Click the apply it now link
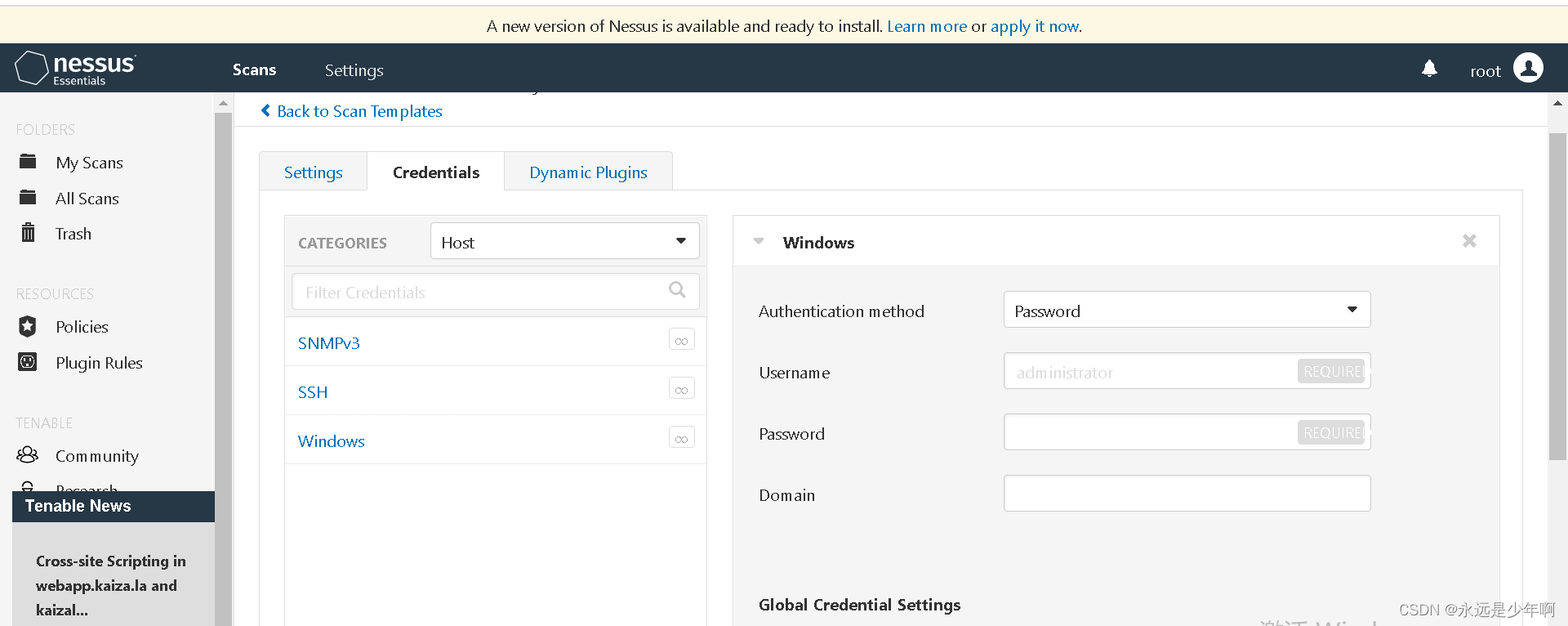The image size is (1568, 626). [x=1035, y=26]
